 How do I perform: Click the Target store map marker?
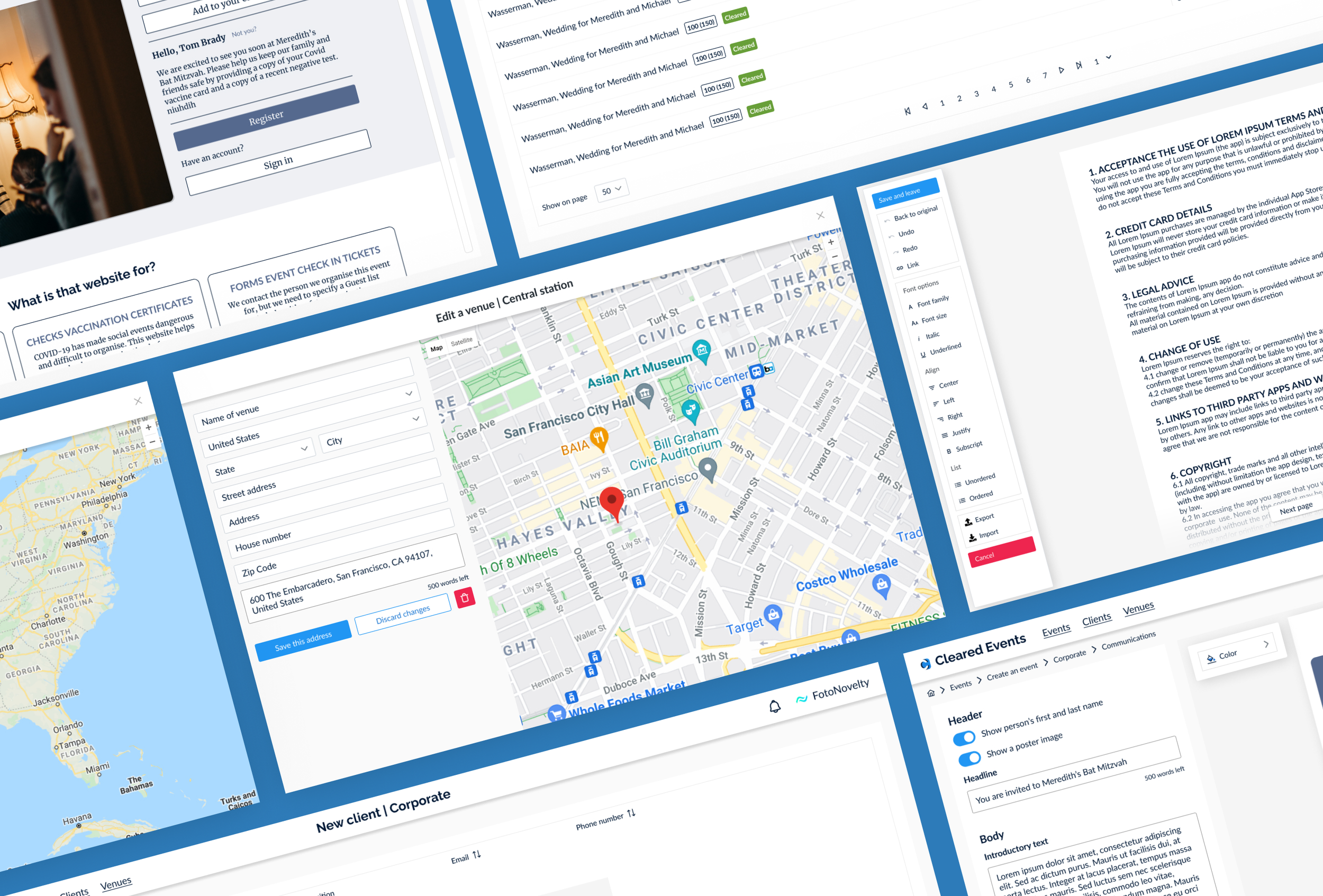click(773, 617)
